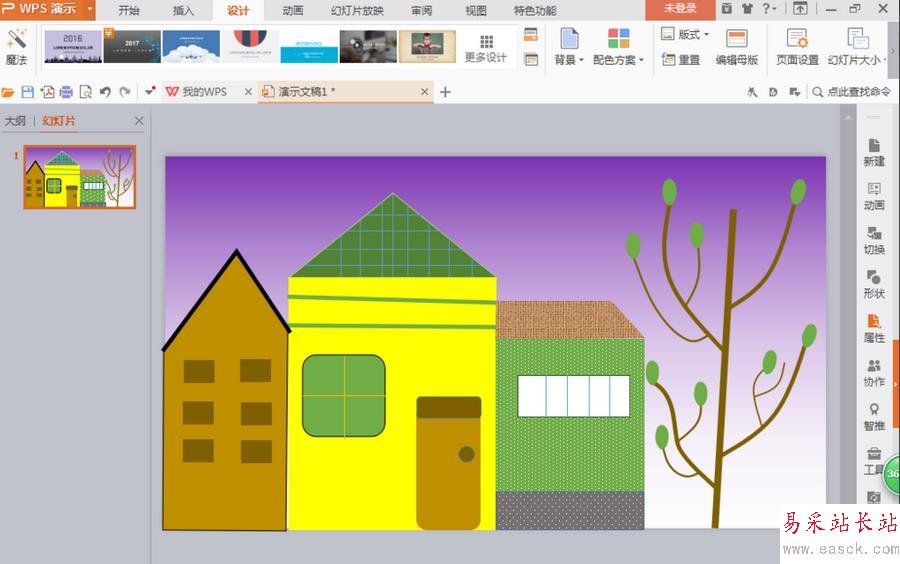The width and height of the screenshot is (900, 564).
Task: Open the 版式 (Layout) dropdown
Action: 685,34
